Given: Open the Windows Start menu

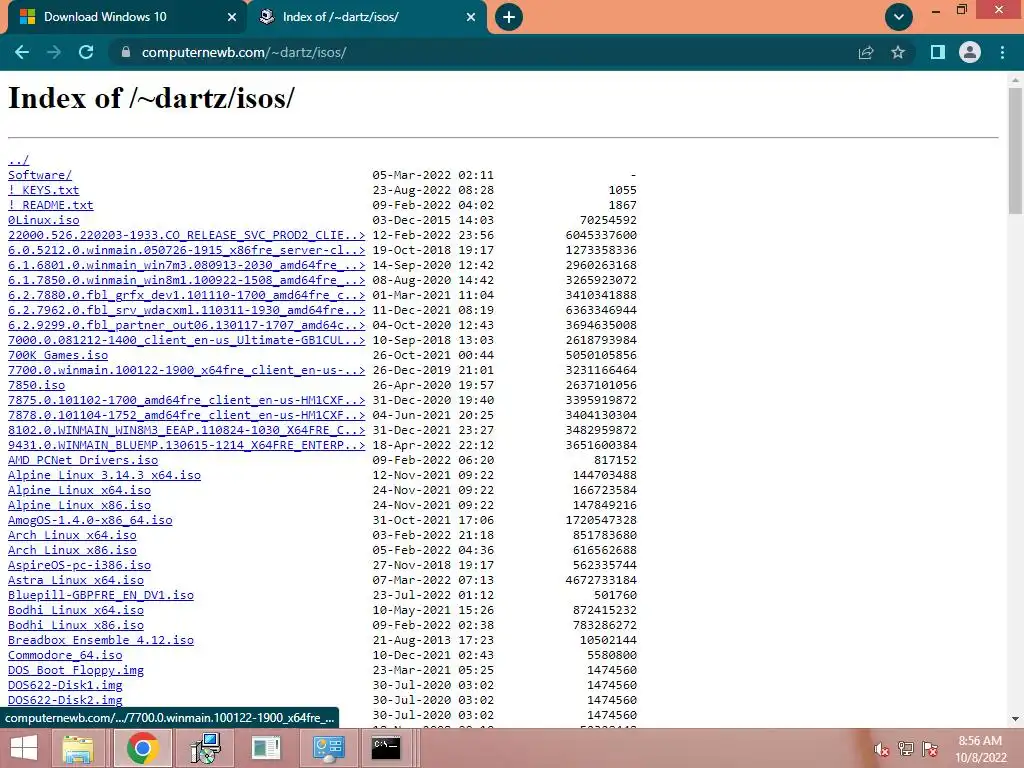Looking at the screenshot, I should pyautogui.click(x=24, y=748).
